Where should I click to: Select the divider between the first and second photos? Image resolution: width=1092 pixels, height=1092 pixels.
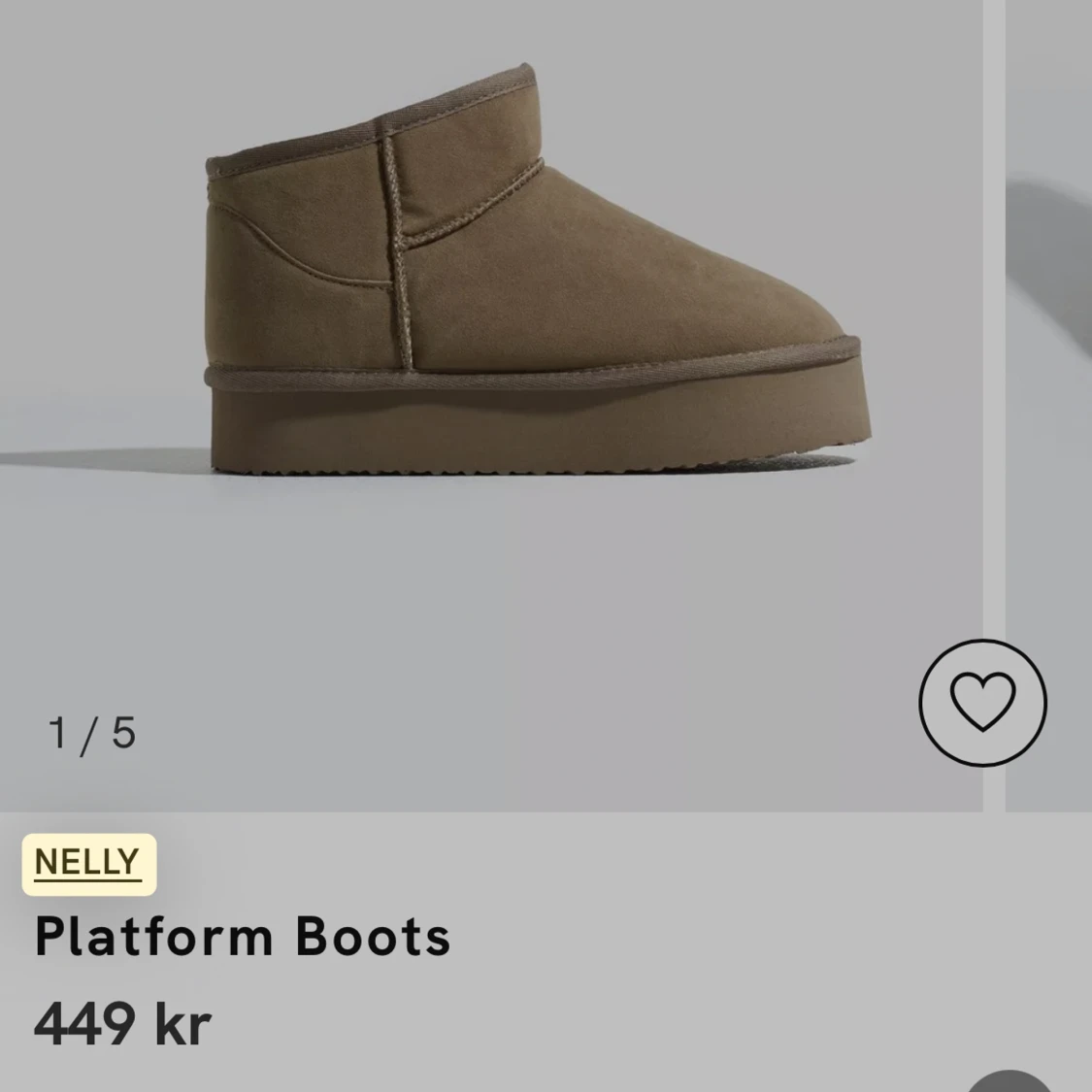[x=994, y=406]
